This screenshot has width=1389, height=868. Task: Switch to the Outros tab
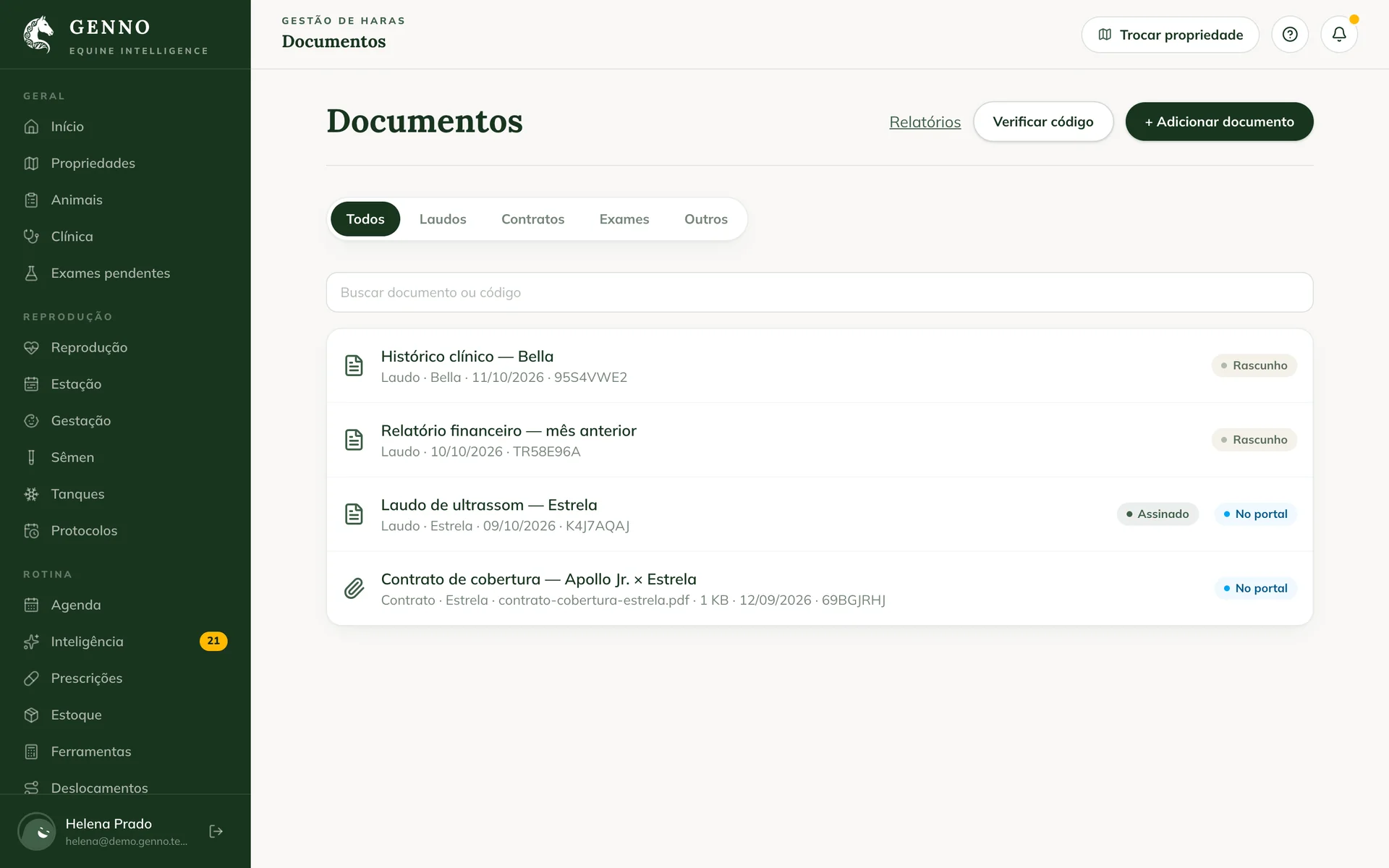706,219
